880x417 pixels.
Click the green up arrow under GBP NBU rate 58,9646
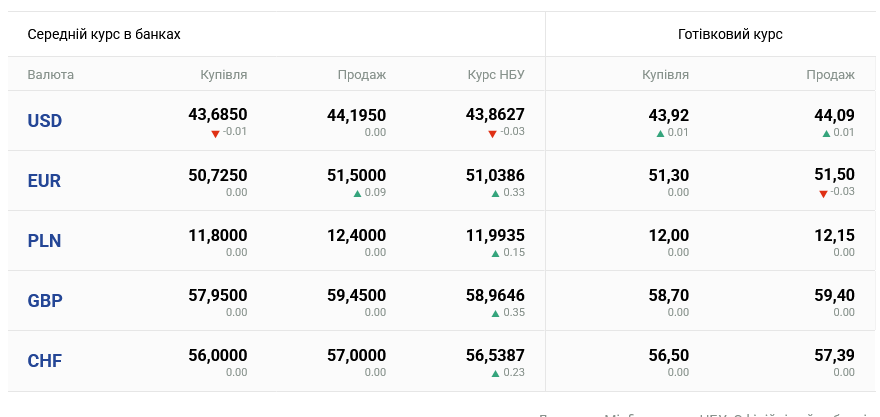[495, 313]
